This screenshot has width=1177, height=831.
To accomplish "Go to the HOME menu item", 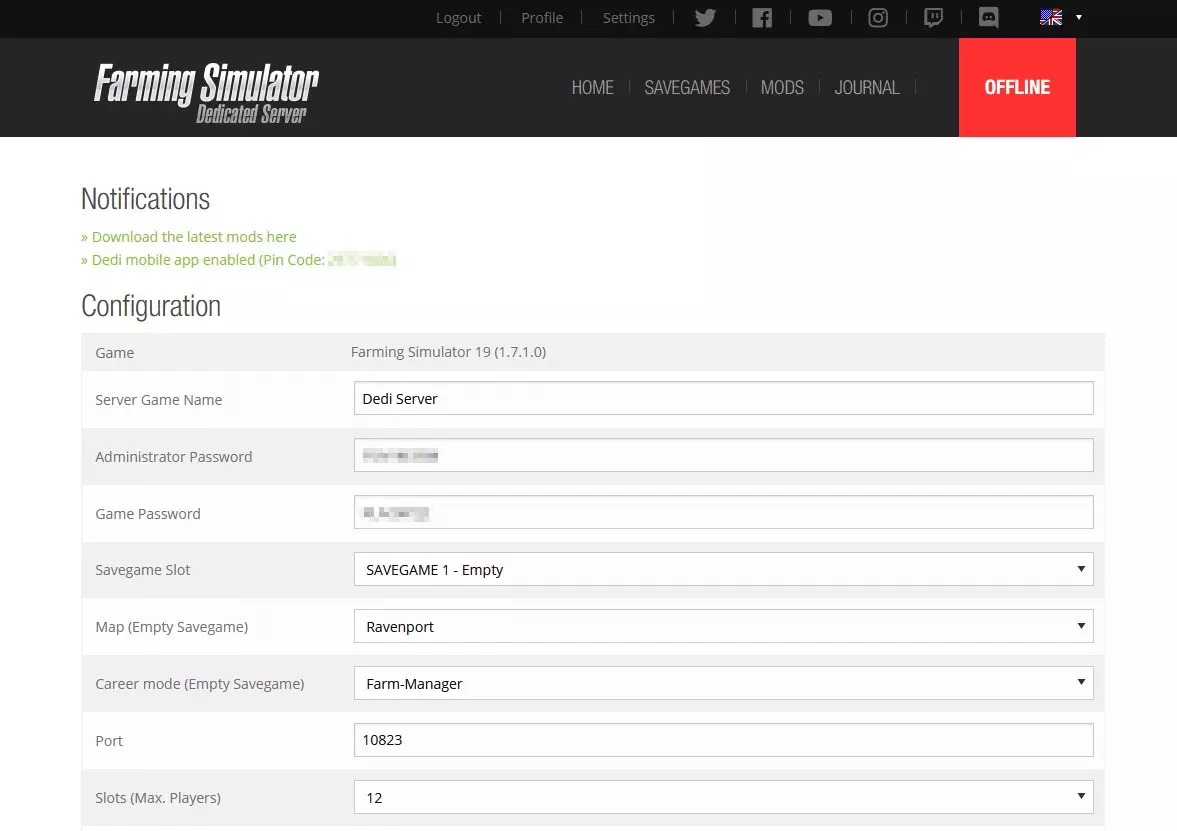I will tap(592, 87).
